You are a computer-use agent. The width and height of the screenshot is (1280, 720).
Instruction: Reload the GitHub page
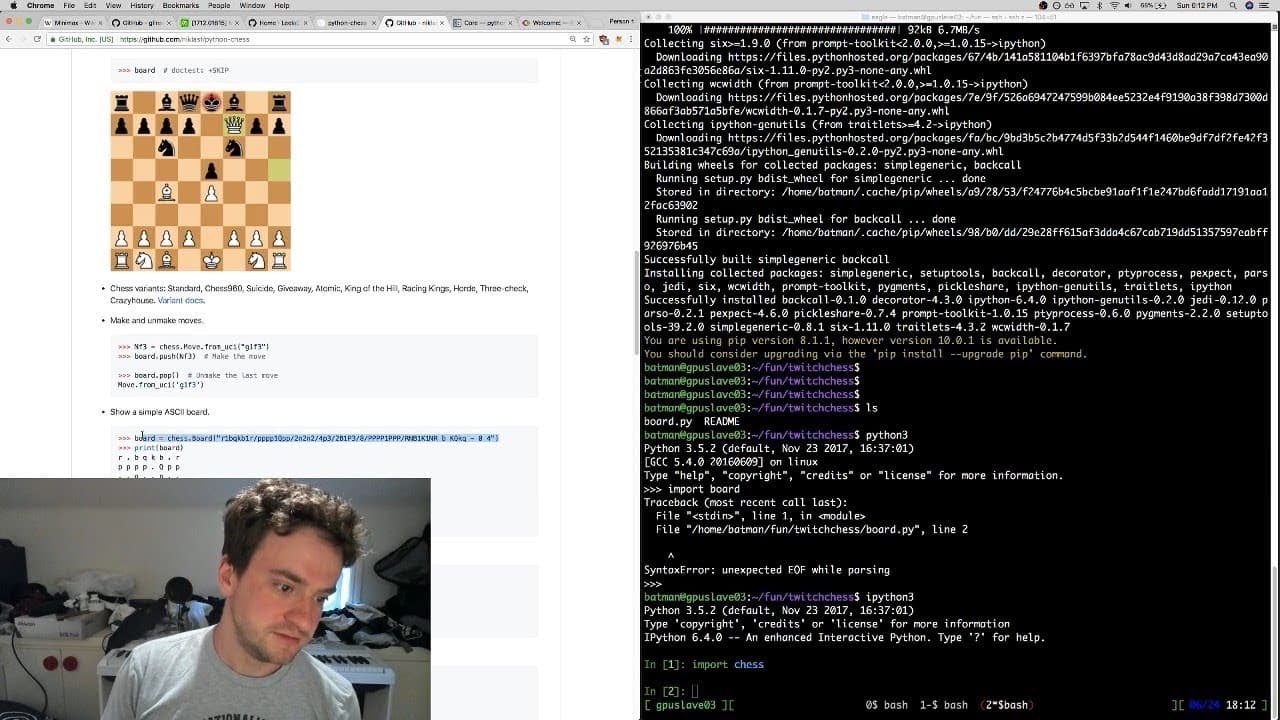tap(37, 39)
